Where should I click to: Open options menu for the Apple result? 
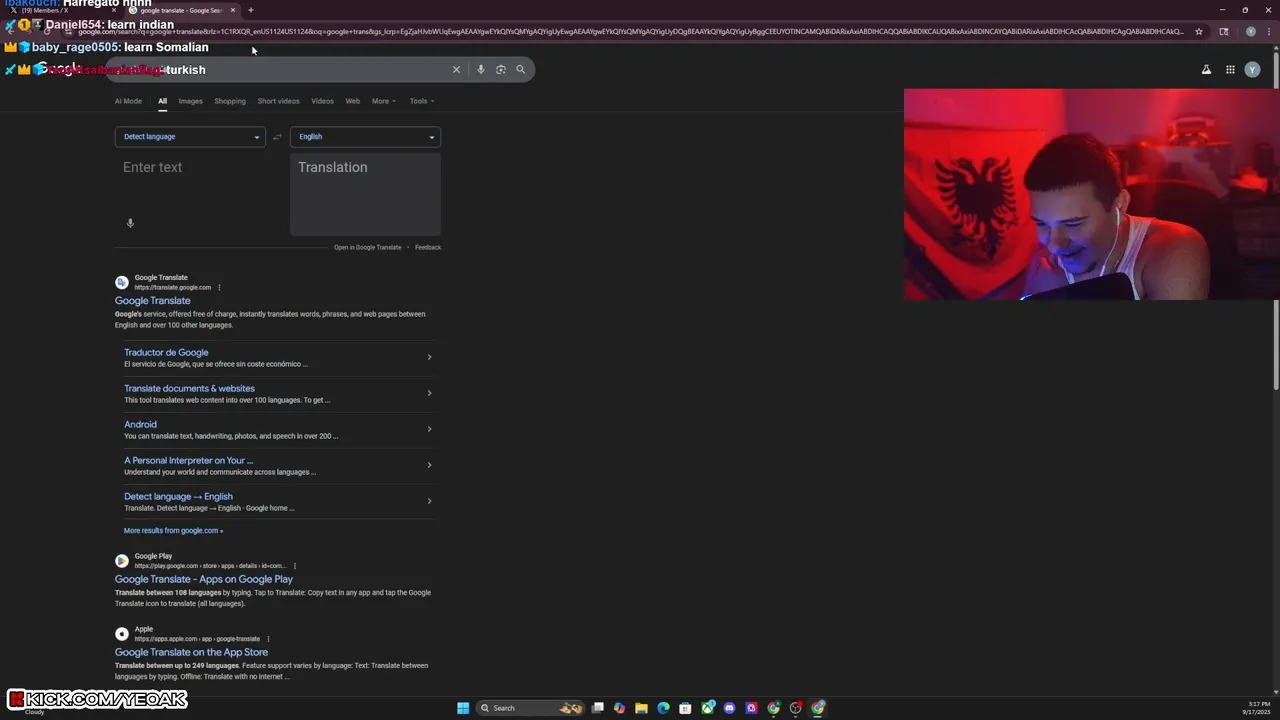pyautogui.click(x=268, y=639)
